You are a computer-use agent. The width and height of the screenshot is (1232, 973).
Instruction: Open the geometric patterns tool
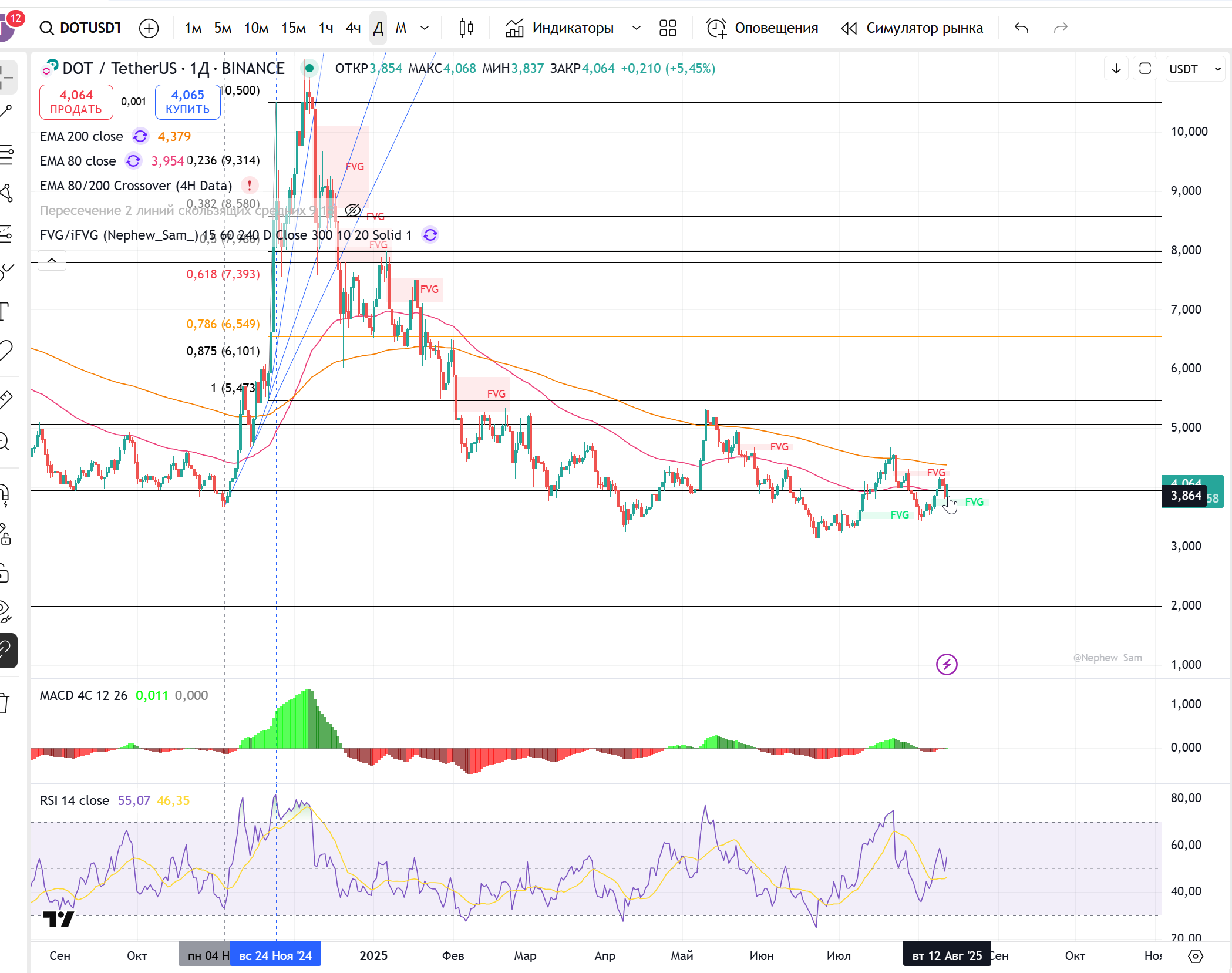click(6, 193)
